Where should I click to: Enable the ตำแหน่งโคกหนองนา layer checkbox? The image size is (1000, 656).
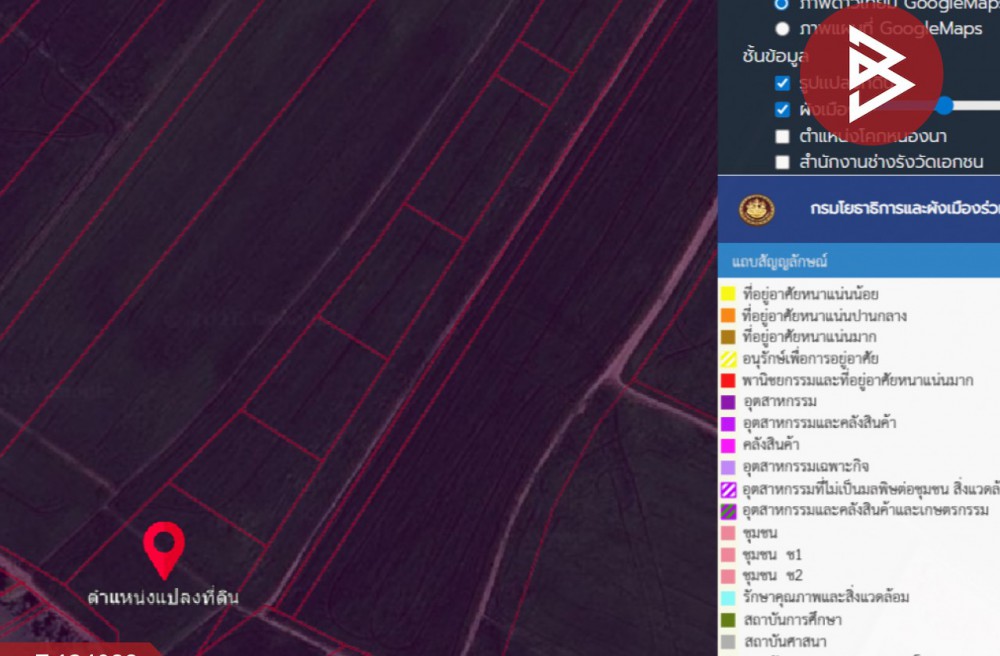coord(782,136)
